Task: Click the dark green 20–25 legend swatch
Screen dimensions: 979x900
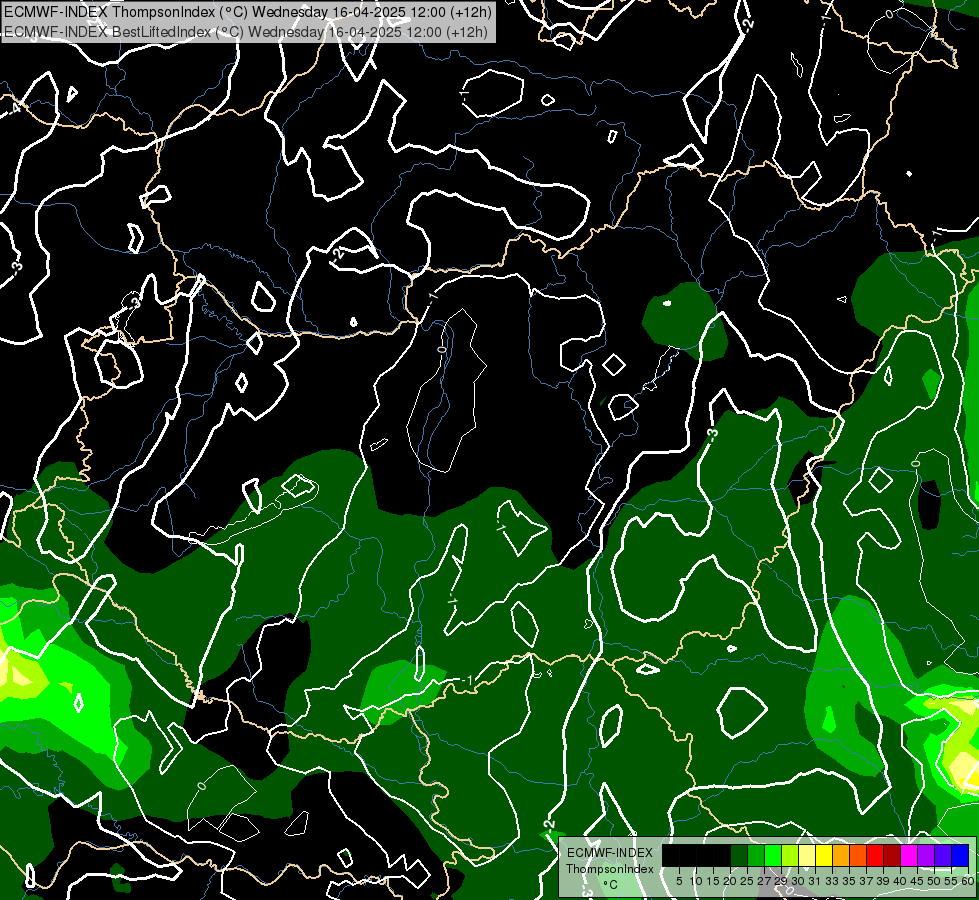Action: pyautogui.click(x=739, y=855)
